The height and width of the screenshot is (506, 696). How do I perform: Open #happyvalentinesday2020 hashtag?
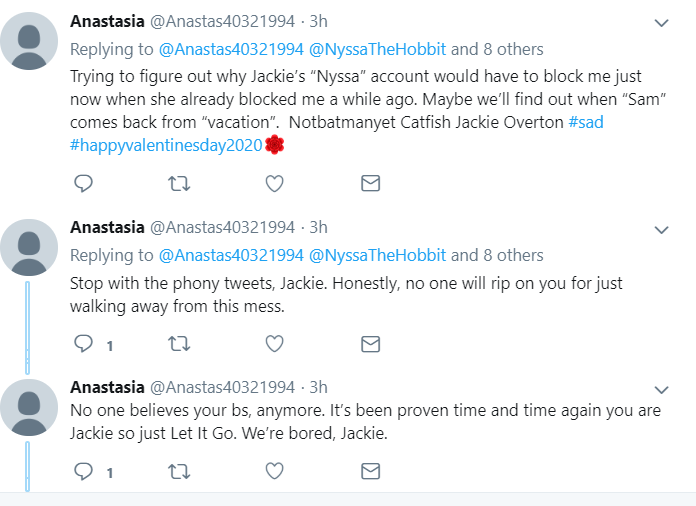[166, 145]
